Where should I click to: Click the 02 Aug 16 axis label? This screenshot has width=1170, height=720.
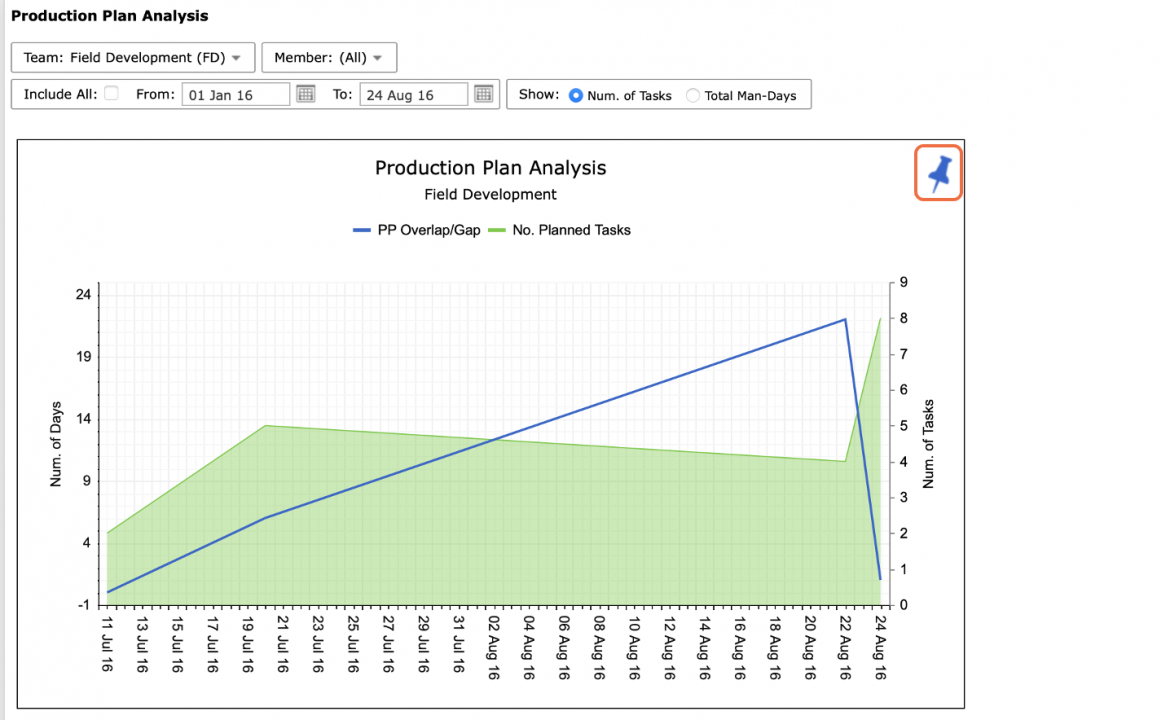click(493, 648)
